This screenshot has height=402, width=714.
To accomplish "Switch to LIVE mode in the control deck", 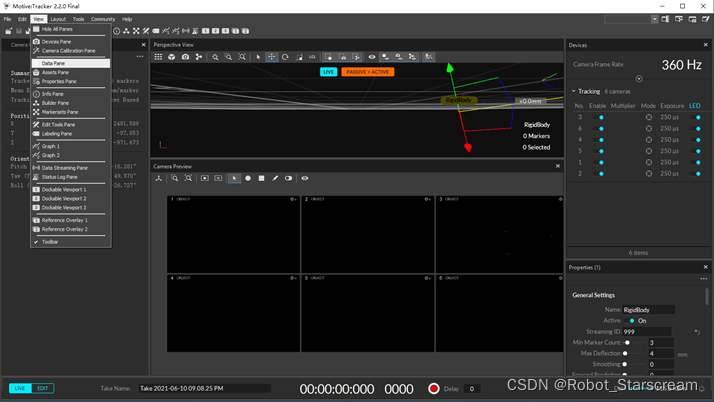I will coord(20,388).
